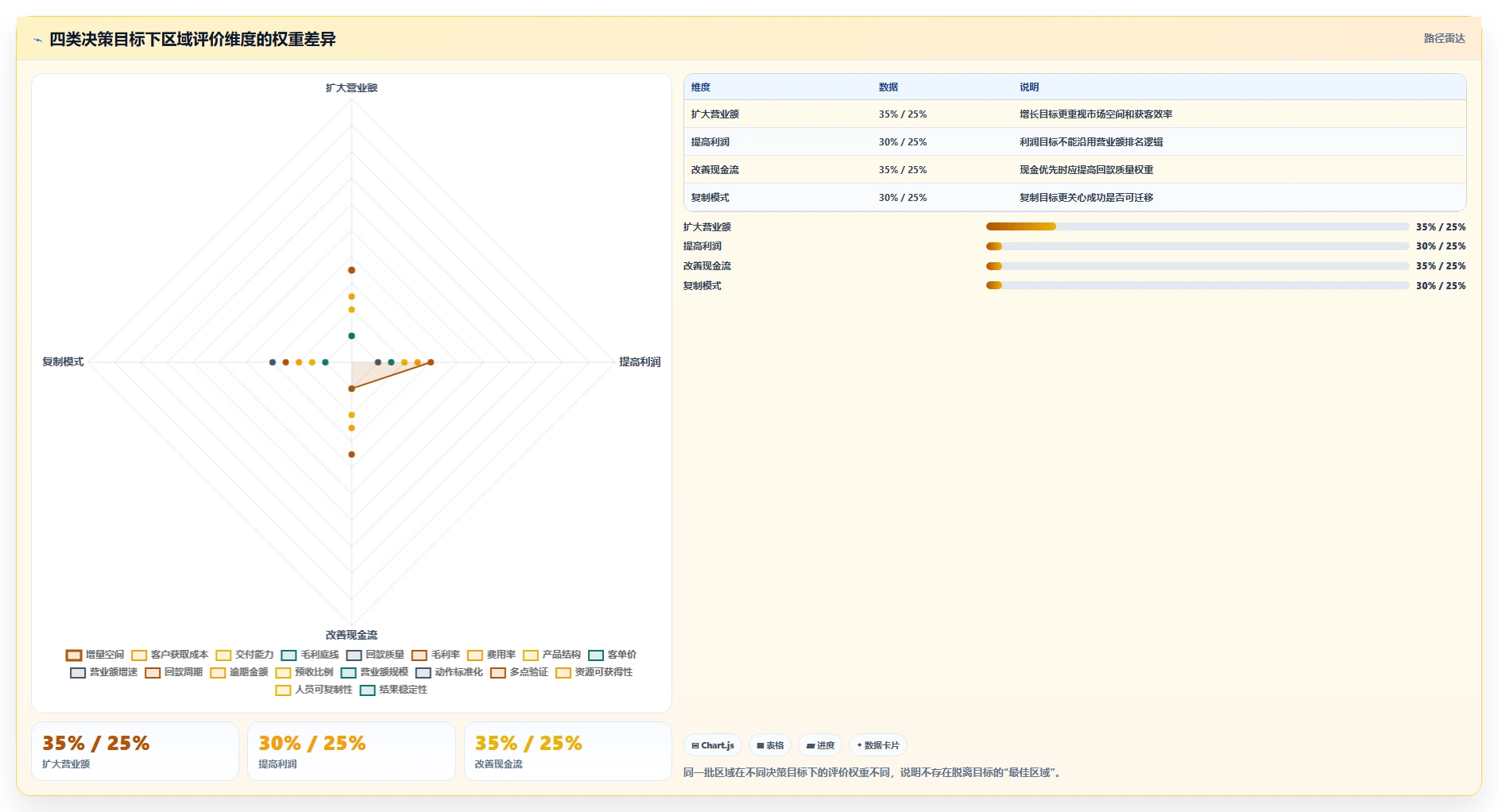Open the 提高利润 30% / 25% data card
Screen dimensions: 1498x812
pyautogui.click(x=351, y=751)
